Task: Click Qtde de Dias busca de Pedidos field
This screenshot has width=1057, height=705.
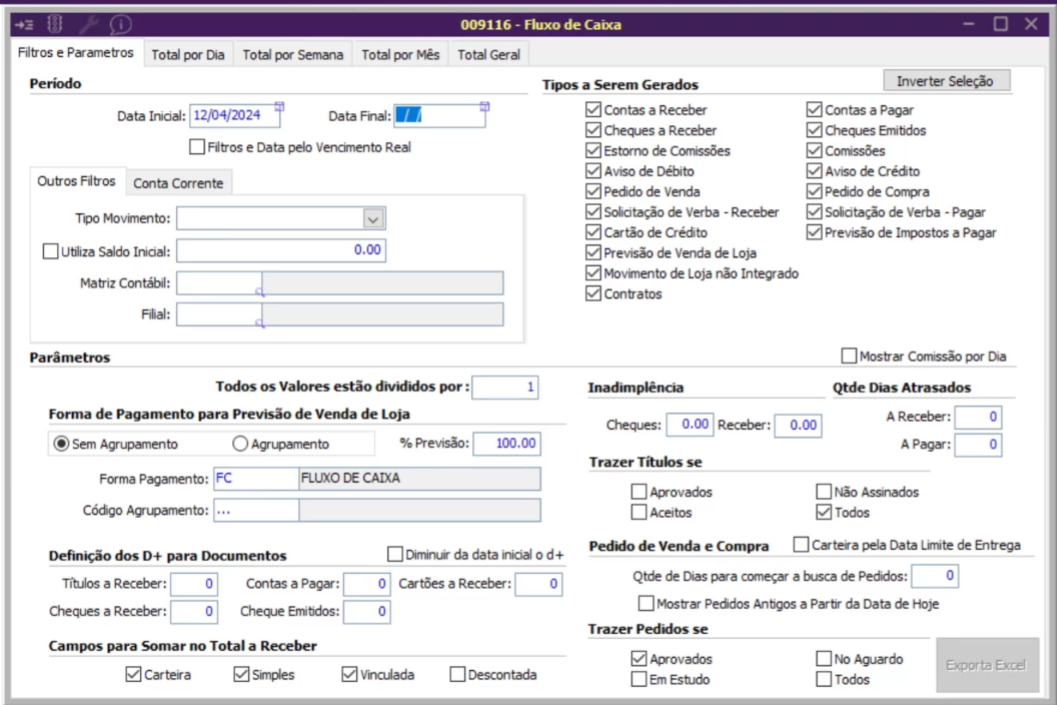Action: tap(935, 576)
